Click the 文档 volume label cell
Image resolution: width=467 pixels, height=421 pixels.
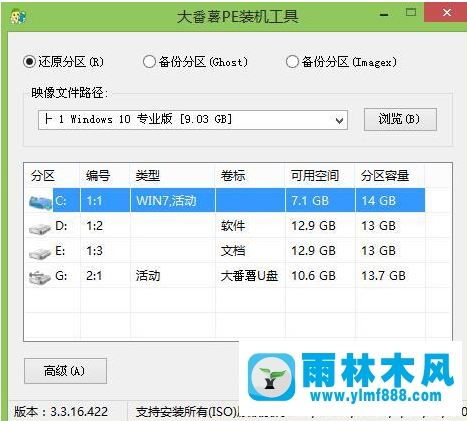coord(233,251)
